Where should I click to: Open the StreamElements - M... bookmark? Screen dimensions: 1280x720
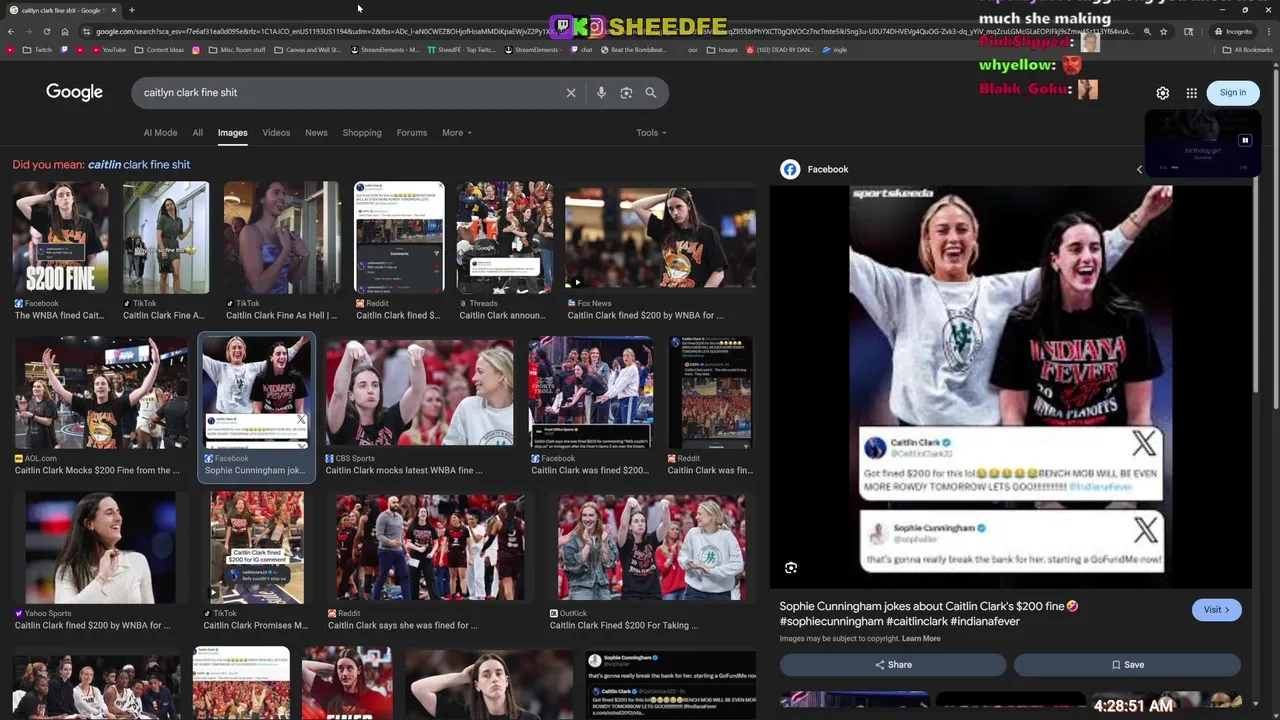click(x=385, y=49)
